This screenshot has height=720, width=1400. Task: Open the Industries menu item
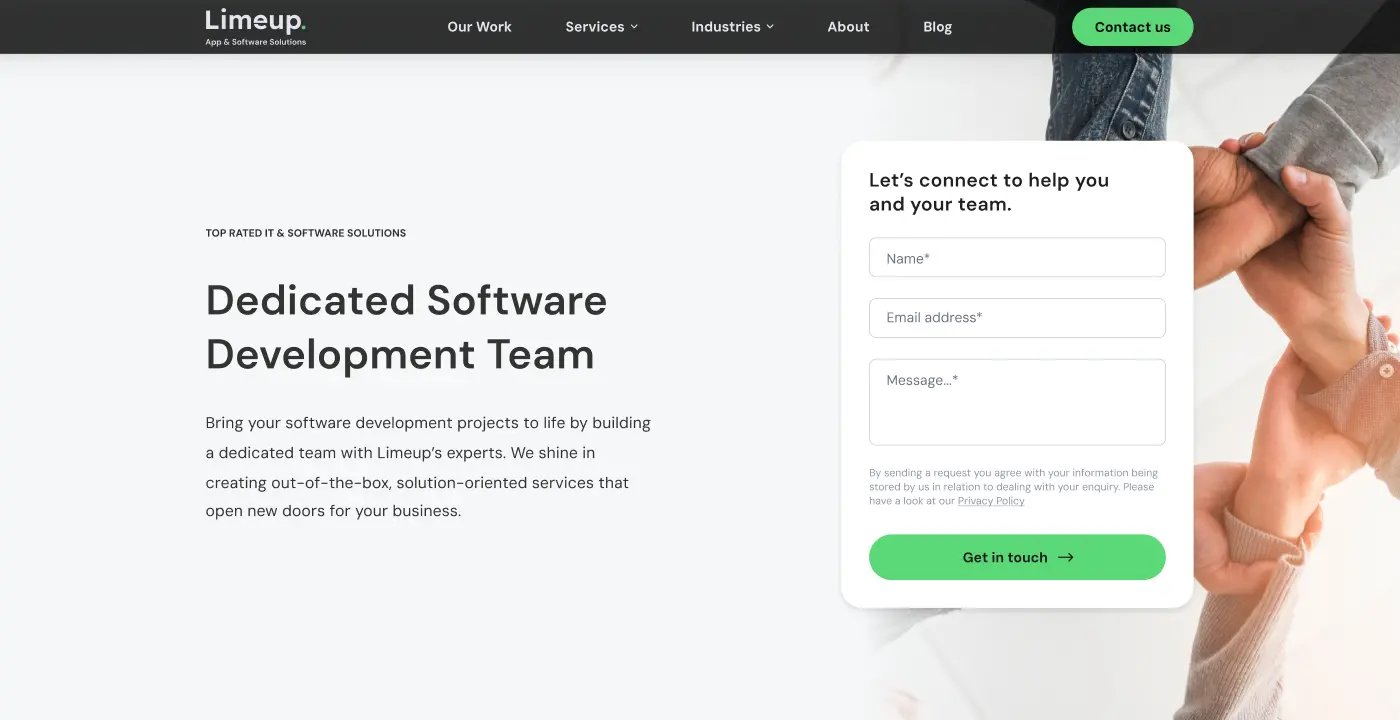coord(725,27)
